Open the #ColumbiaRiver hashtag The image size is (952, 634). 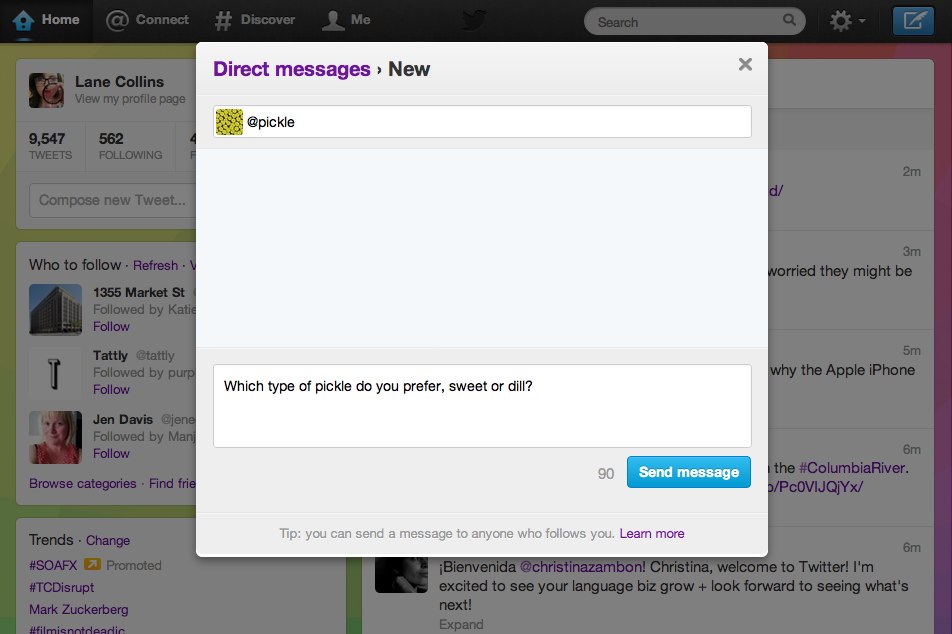point(852,468)
